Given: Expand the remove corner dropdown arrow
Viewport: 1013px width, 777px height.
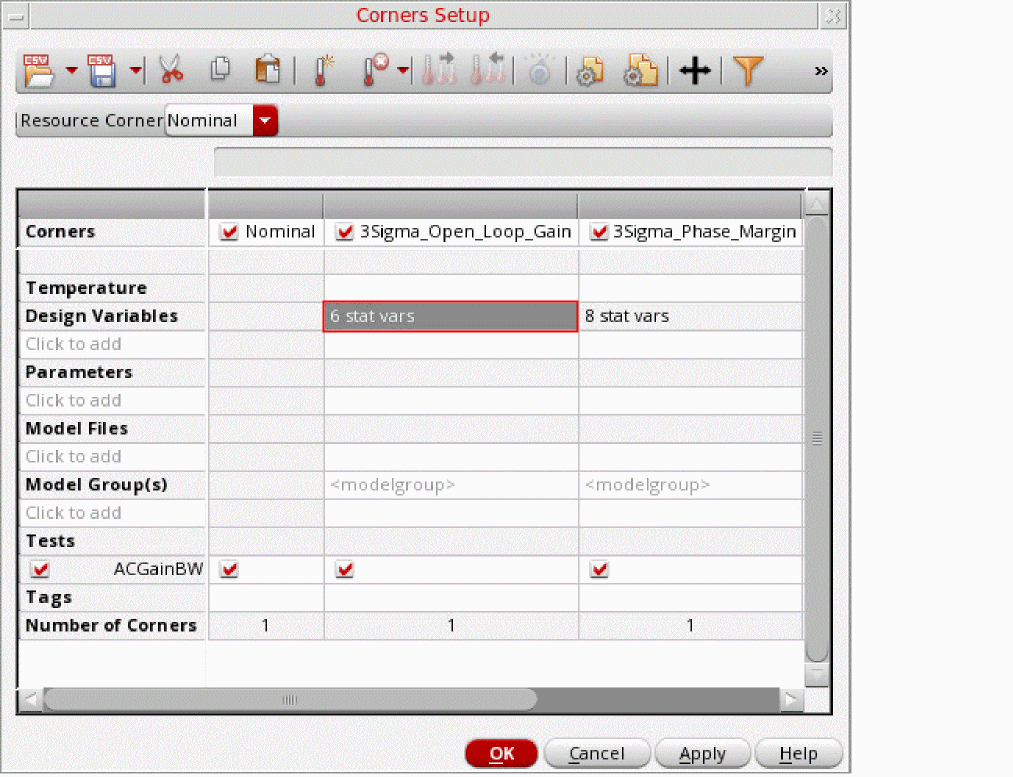Looking at the screenshot, I should coord(403,71).
